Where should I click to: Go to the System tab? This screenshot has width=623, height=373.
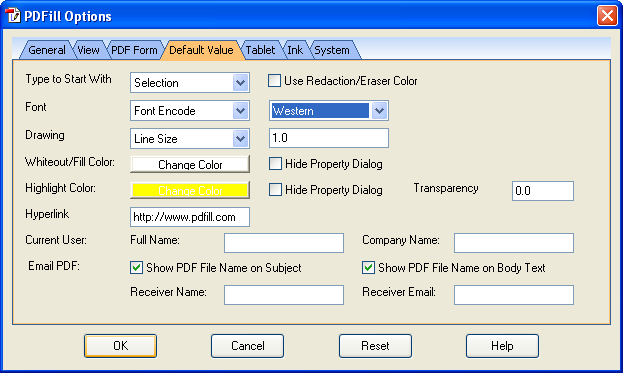coord(332,50)
